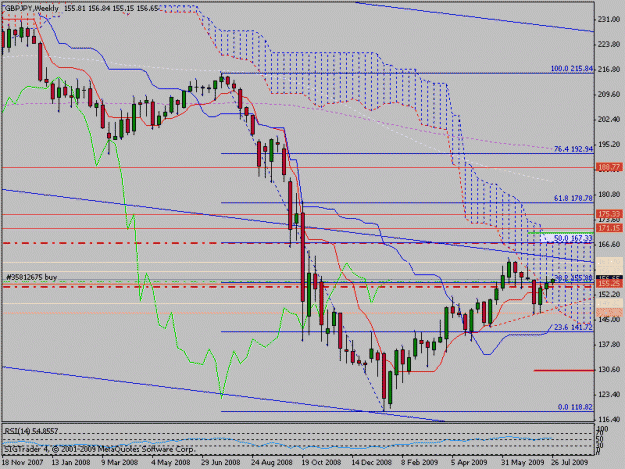
Task: Select the 100.0 215.84 Fibonacci level label
Action: click(x=572, y=69)
